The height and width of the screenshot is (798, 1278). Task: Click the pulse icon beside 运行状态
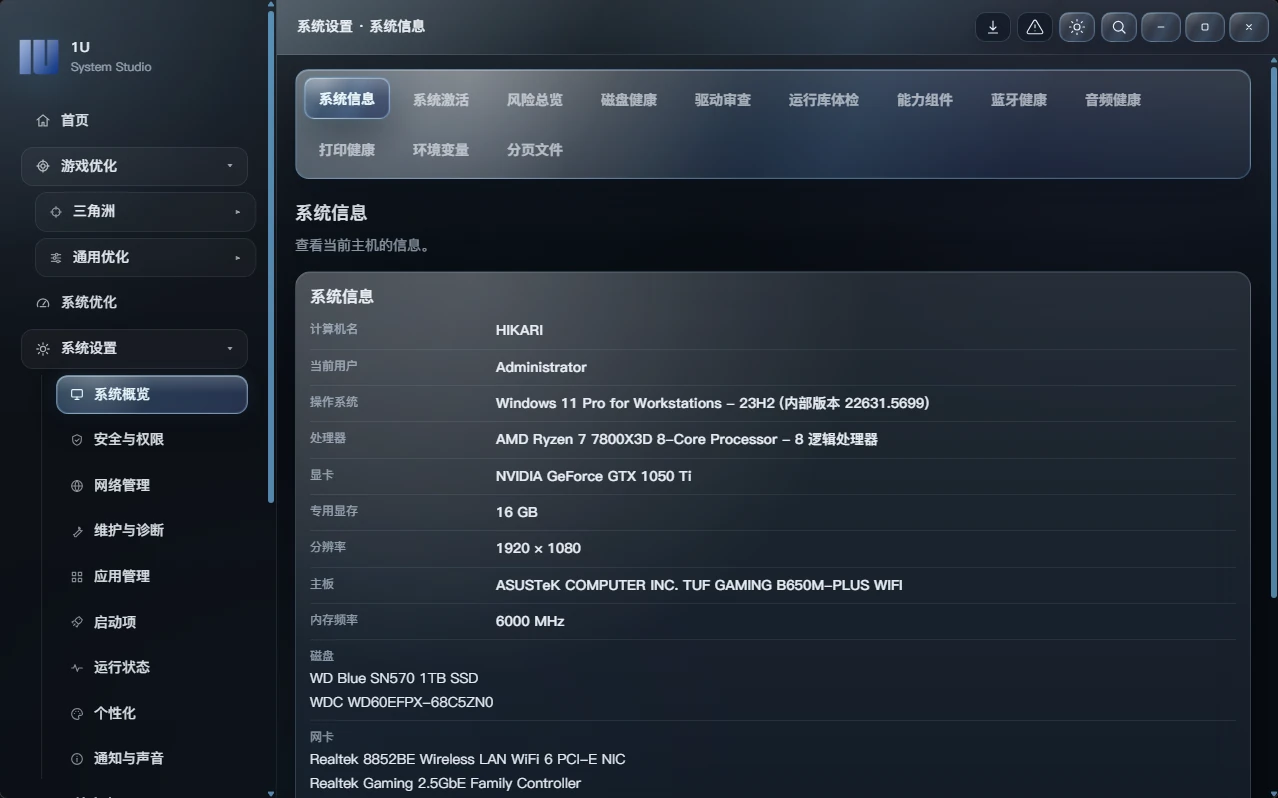tap(77, 667)
